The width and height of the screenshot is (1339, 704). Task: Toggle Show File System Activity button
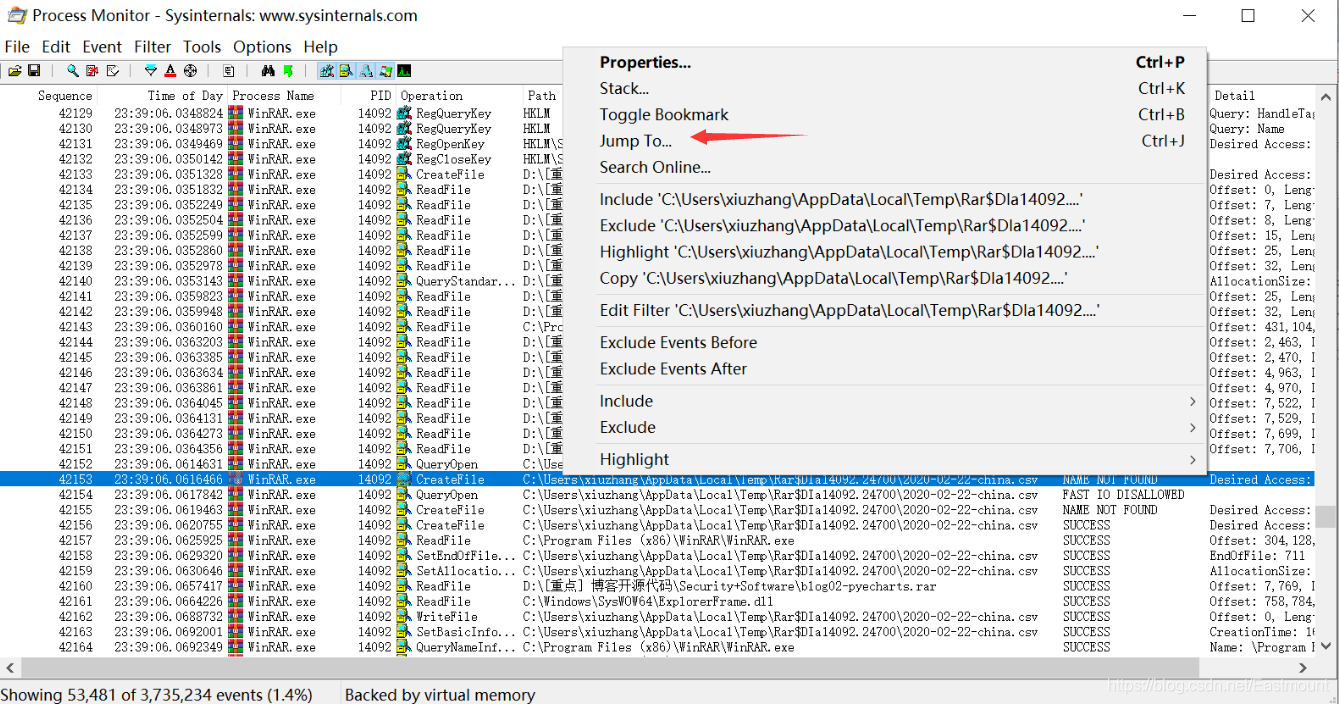[x=345, y=71]
